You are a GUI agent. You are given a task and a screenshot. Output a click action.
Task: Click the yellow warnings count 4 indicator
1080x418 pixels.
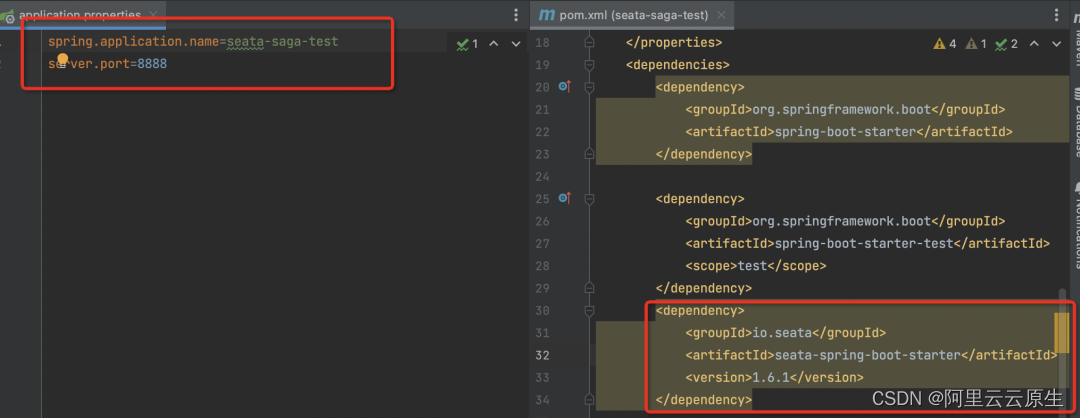pyautogui.click(x=945, y=44)
